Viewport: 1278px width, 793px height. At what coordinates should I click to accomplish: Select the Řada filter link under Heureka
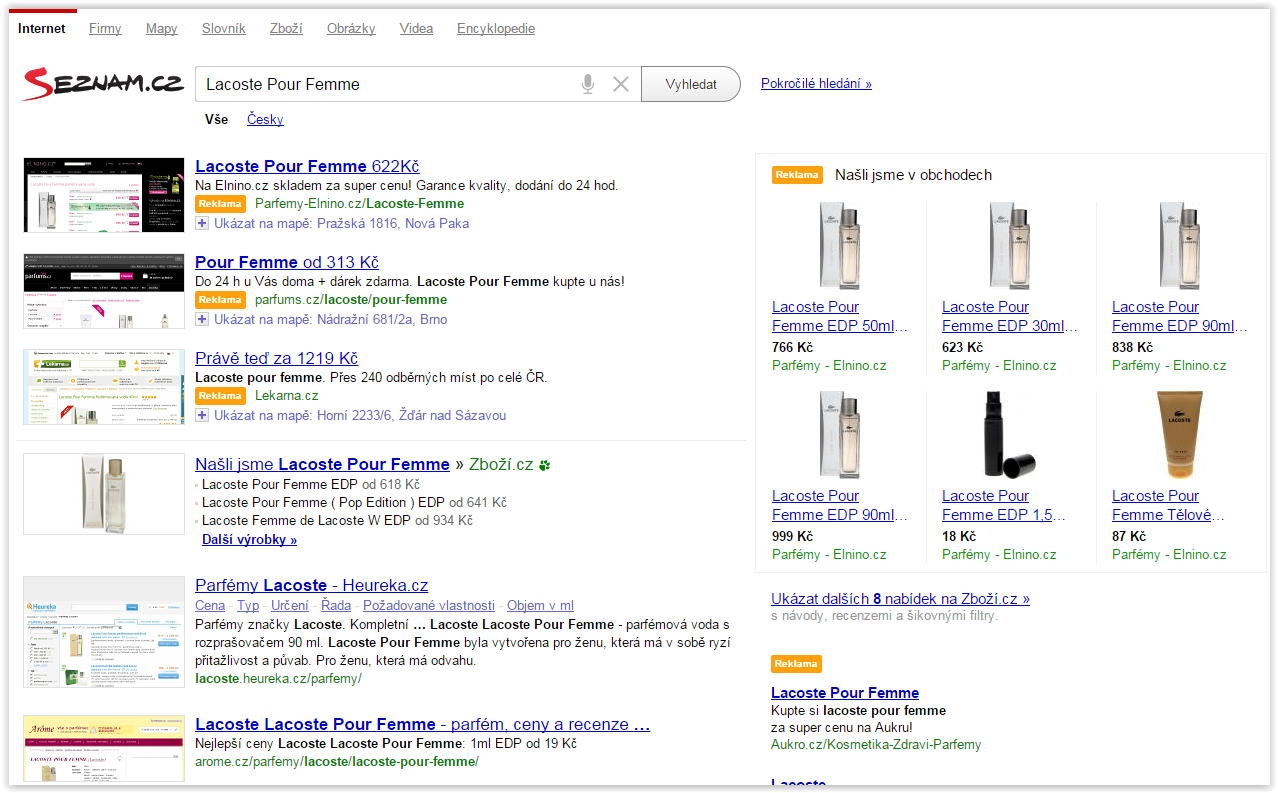336,605
